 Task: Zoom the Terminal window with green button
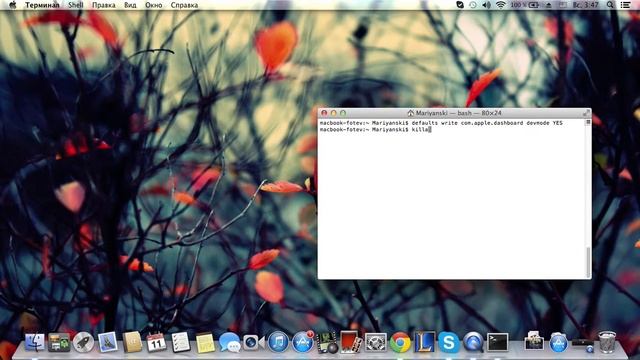click(x=343, y=113)
